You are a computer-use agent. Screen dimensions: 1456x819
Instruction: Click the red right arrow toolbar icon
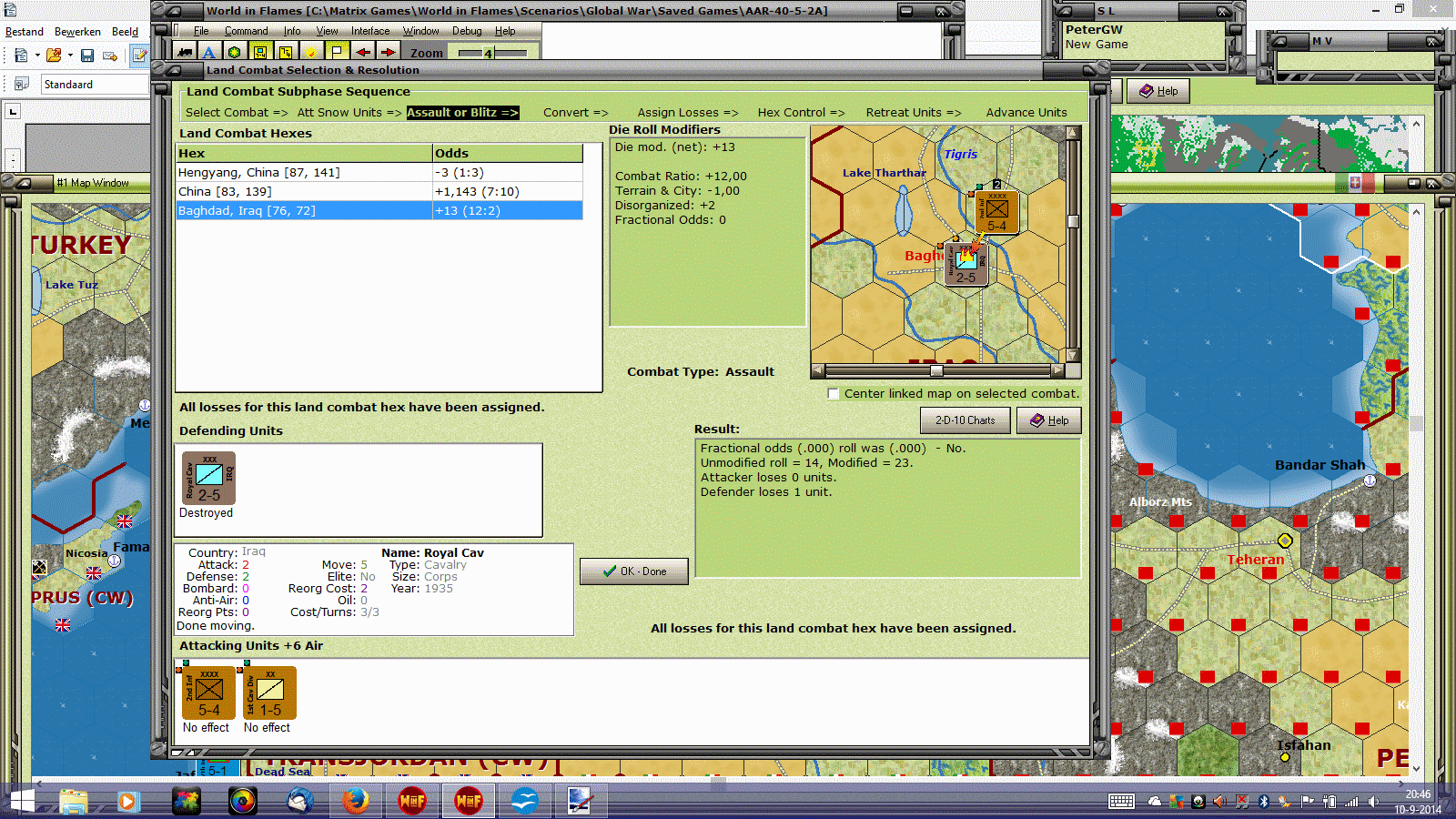pyautogui.click(x=388, y=52)
